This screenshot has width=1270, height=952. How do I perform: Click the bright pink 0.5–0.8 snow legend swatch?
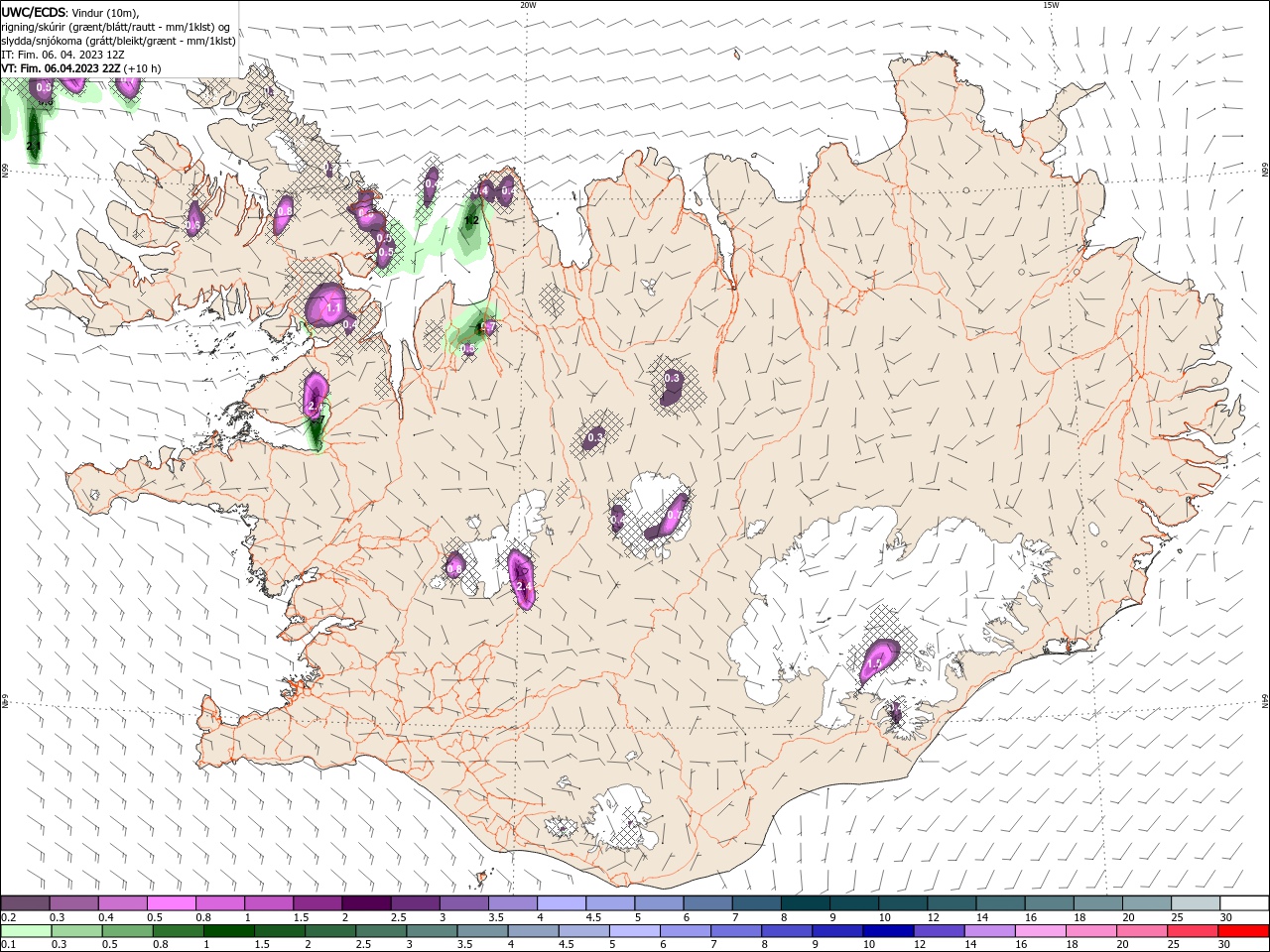[171, 903]
